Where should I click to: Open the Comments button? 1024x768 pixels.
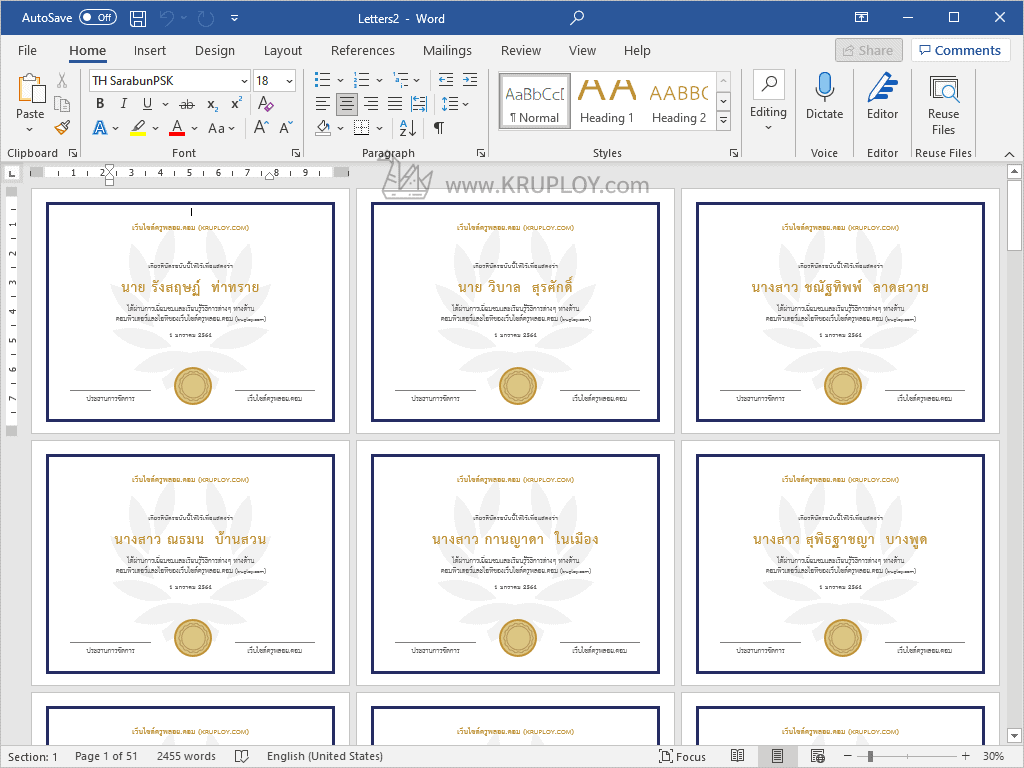960,50
